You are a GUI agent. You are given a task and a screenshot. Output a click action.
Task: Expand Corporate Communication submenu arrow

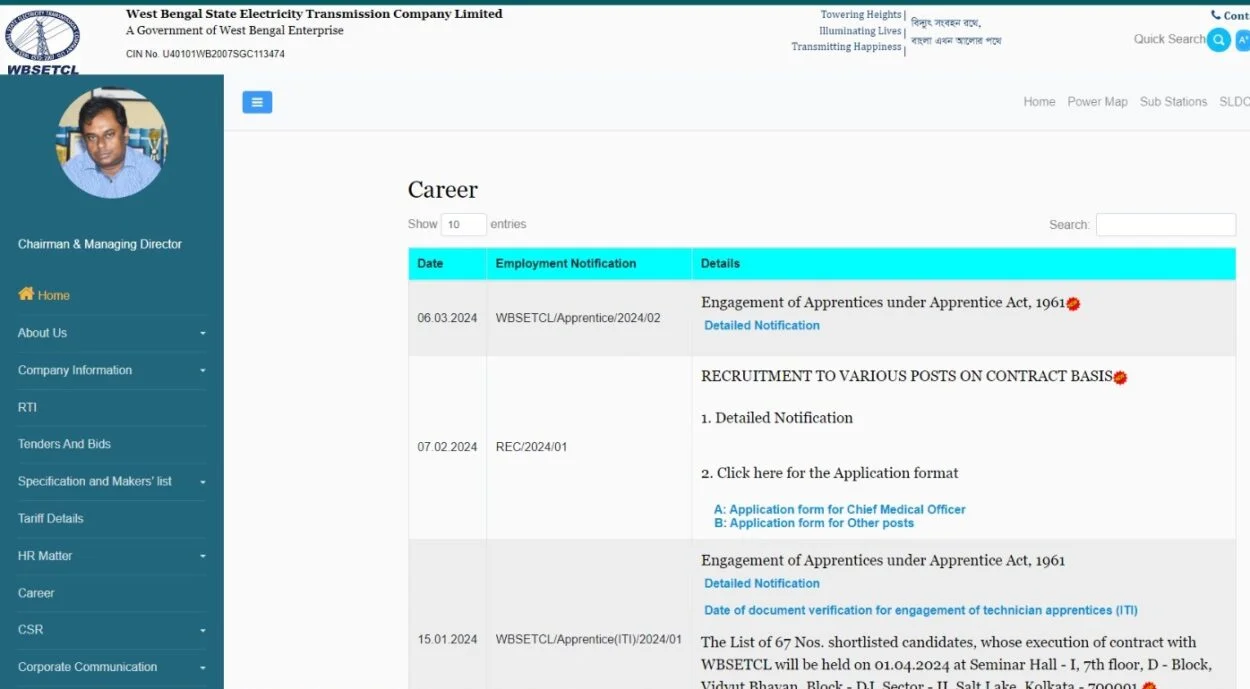203,667
